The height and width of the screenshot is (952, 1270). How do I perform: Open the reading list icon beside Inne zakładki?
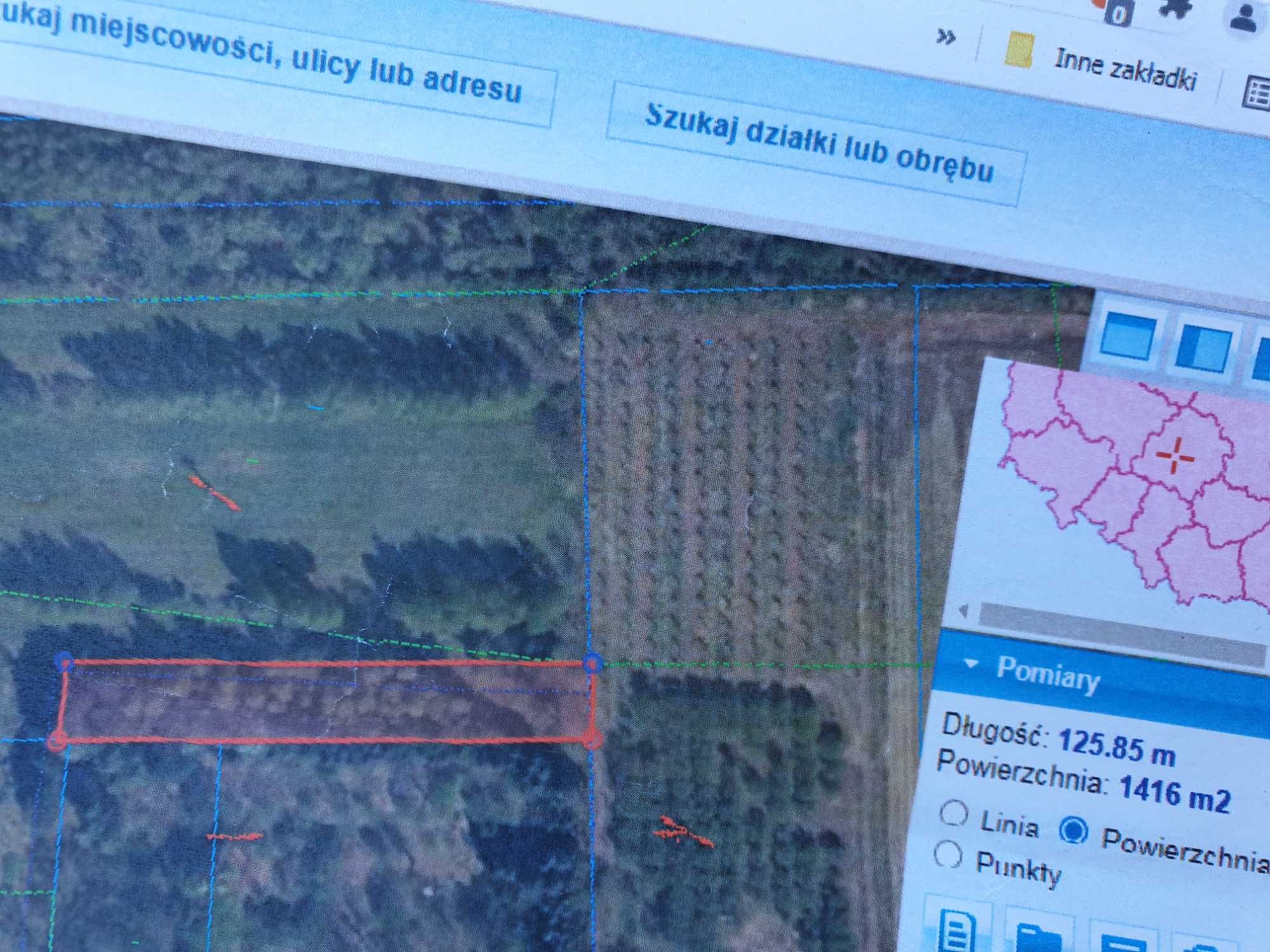(1257, 94)
